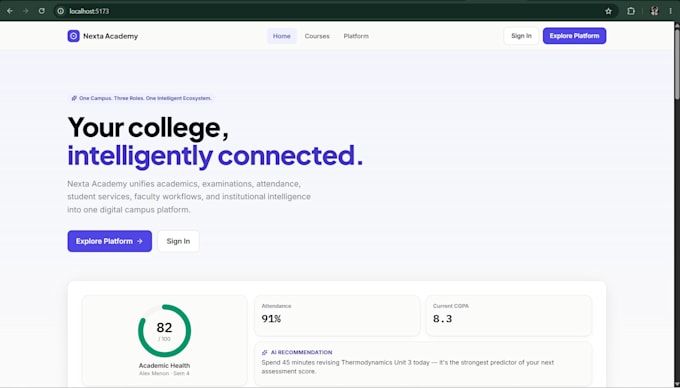Click the hero Explore Platform arrow button
The image size is (680, 388).
tap(110, 241)
